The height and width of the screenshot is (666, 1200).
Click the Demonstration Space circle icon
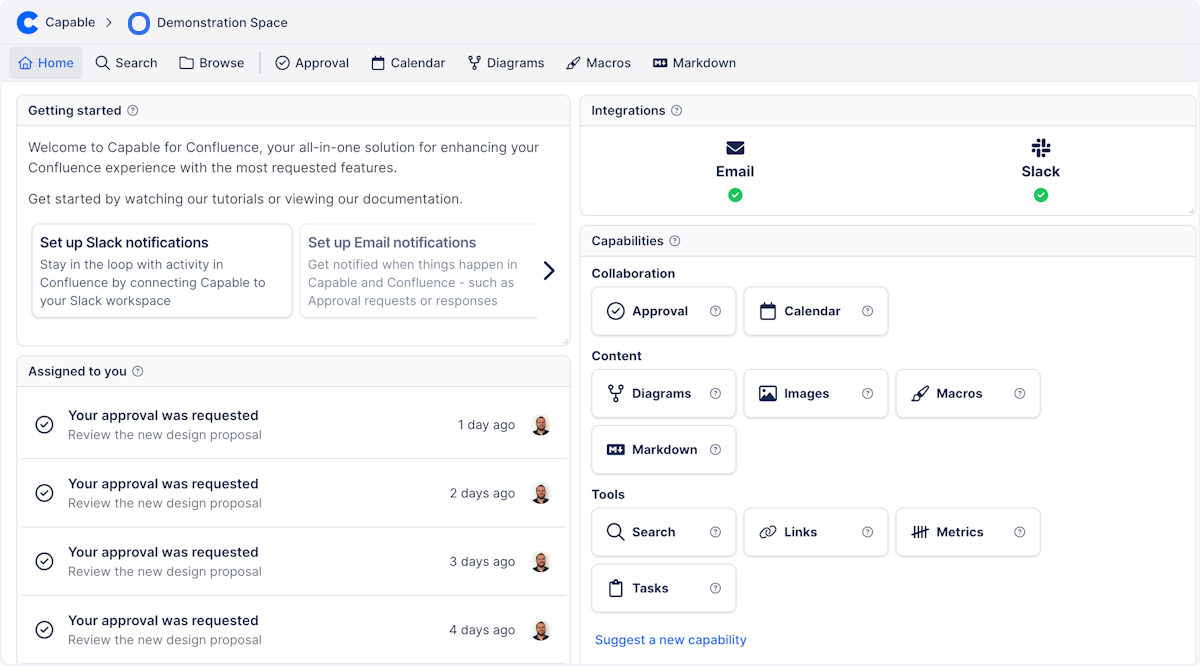[x=139, y=23]
